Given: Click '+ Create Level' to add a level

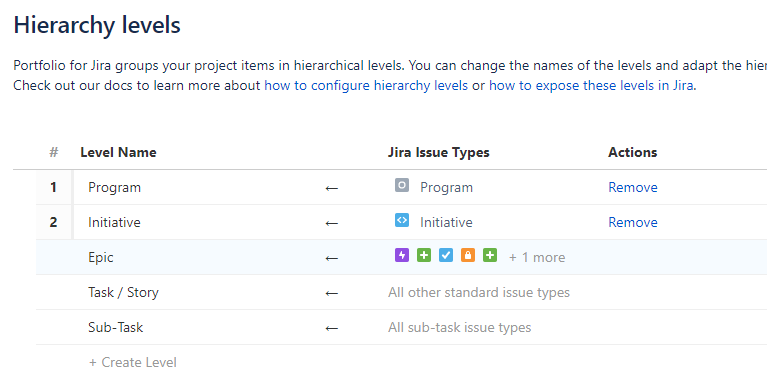Looking at the screenshot, I should click(133, 363).
